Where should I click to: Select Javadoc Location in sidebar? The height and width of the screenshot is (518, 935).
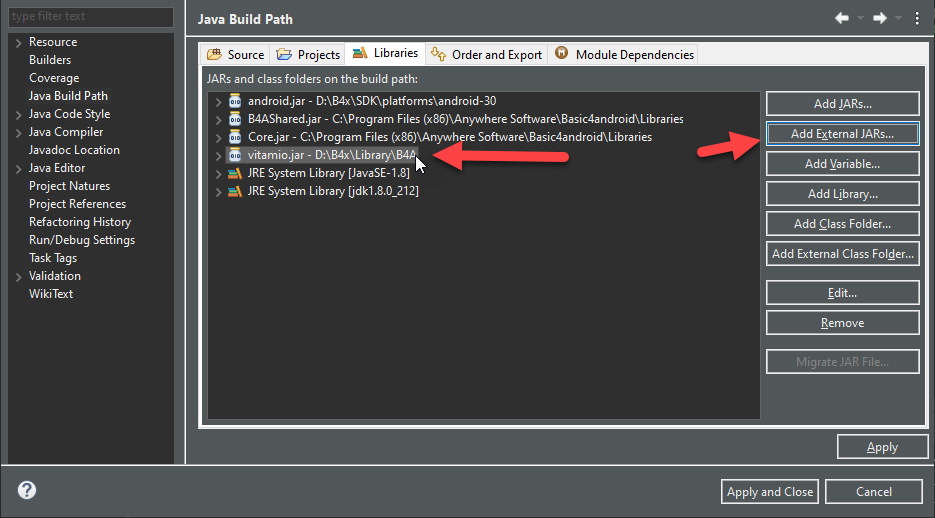click(x=75, y=150)
